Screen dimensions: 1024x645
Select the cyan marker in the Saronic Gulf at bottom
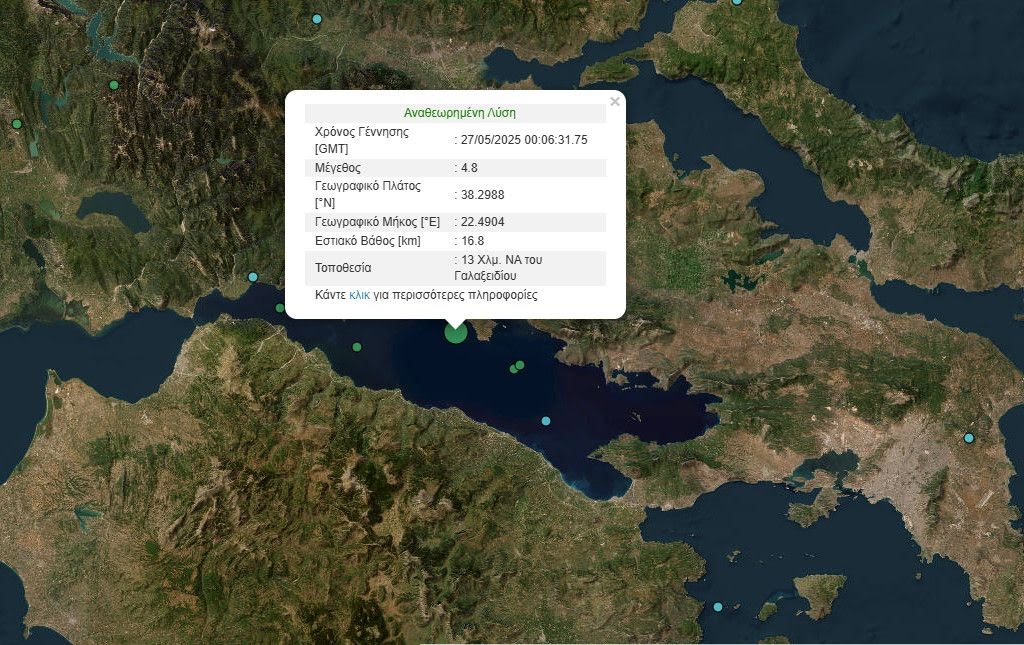coord(718,607)
